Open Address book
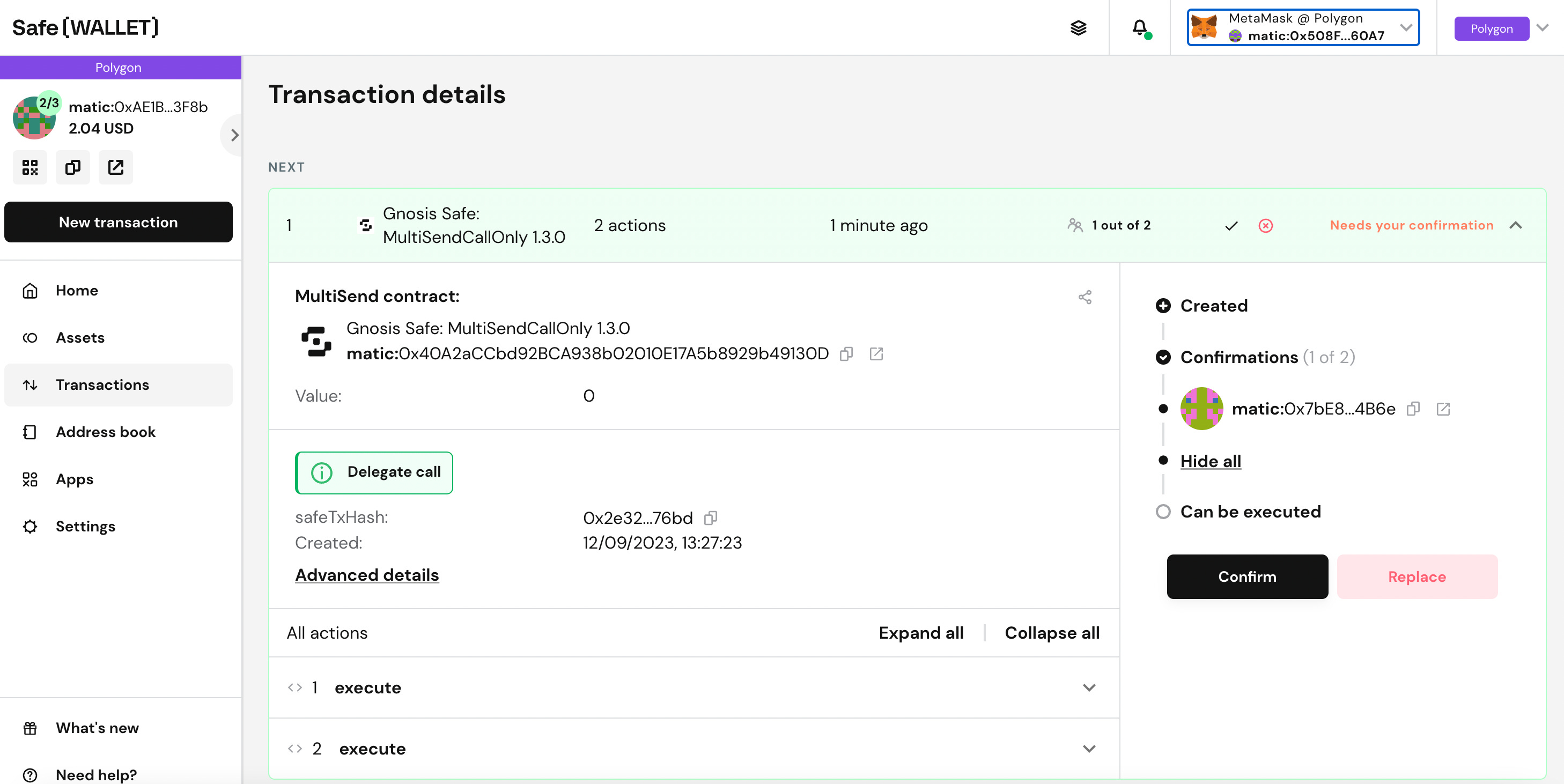The image size is (1564, 784). pos(119,432)
